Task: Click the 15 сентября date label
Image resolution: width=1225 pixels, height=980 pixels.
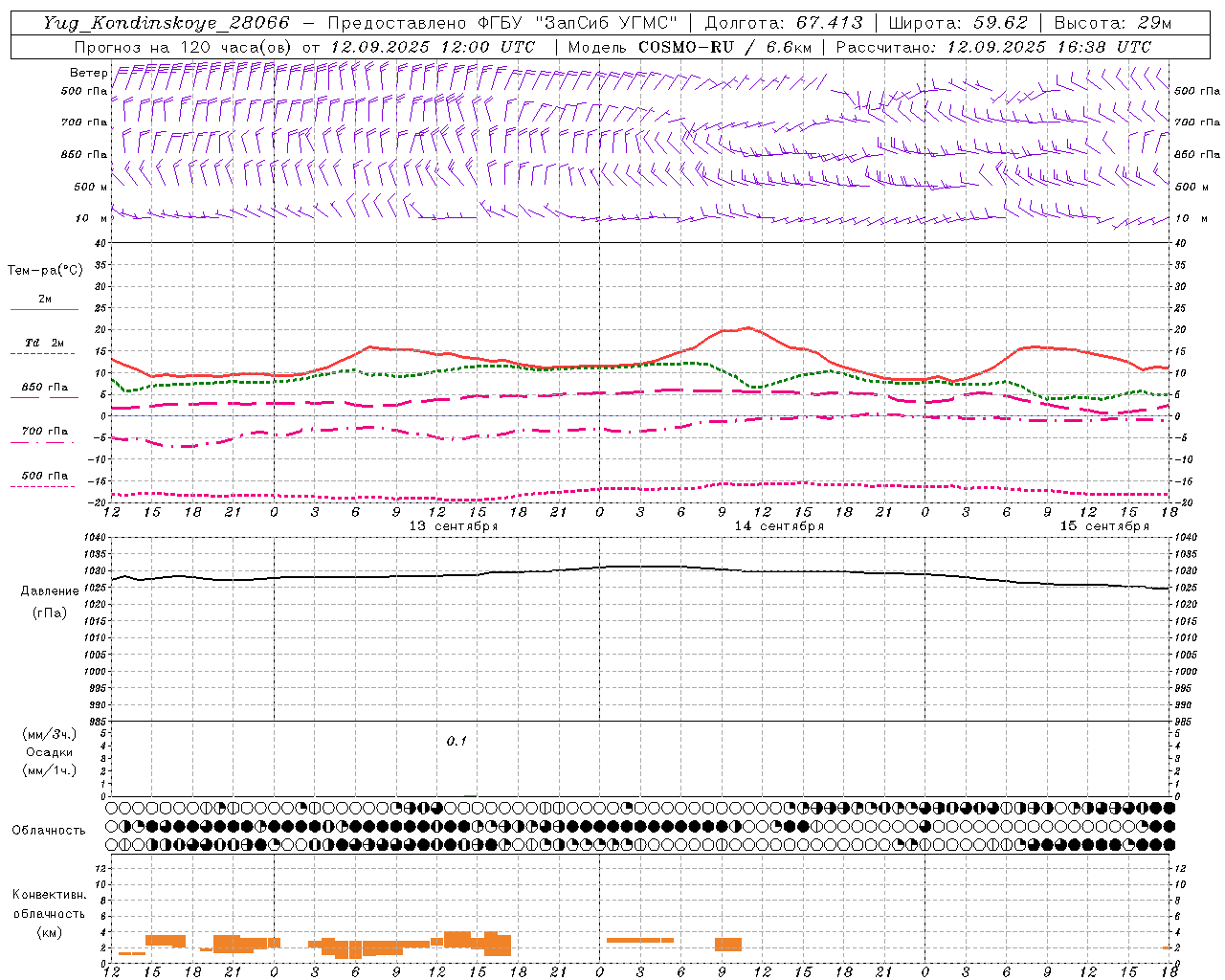Action: (x=1104, y=526)
